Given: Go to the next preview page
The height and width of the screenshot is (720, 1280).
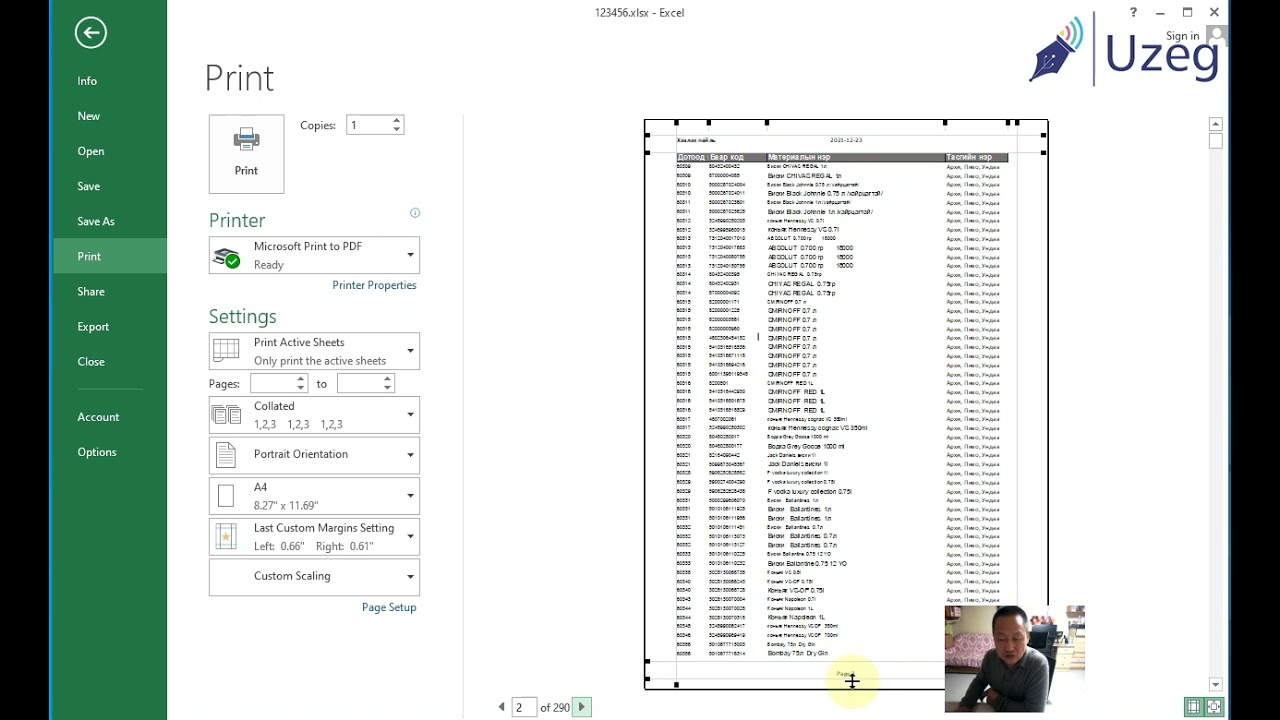Looking at the screenshot, I should [581, 707].
